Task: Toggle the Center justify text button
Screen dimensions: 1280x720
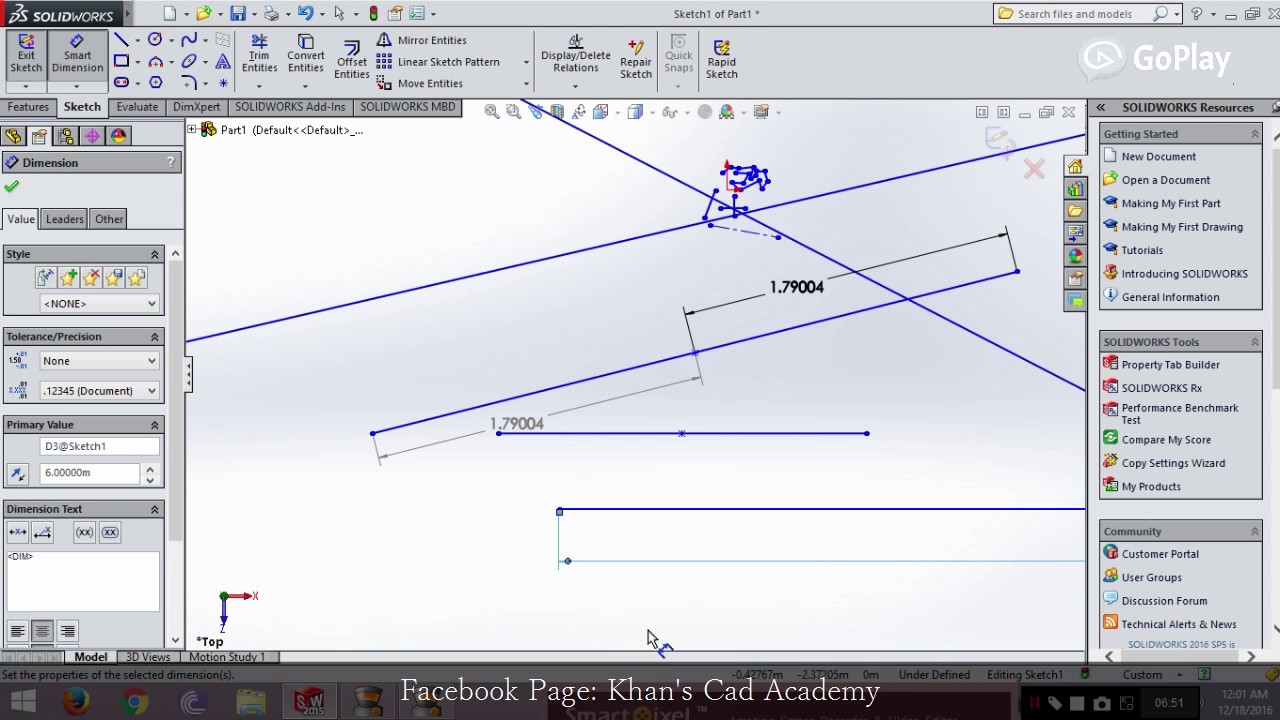Action: [x=42, y=631]
